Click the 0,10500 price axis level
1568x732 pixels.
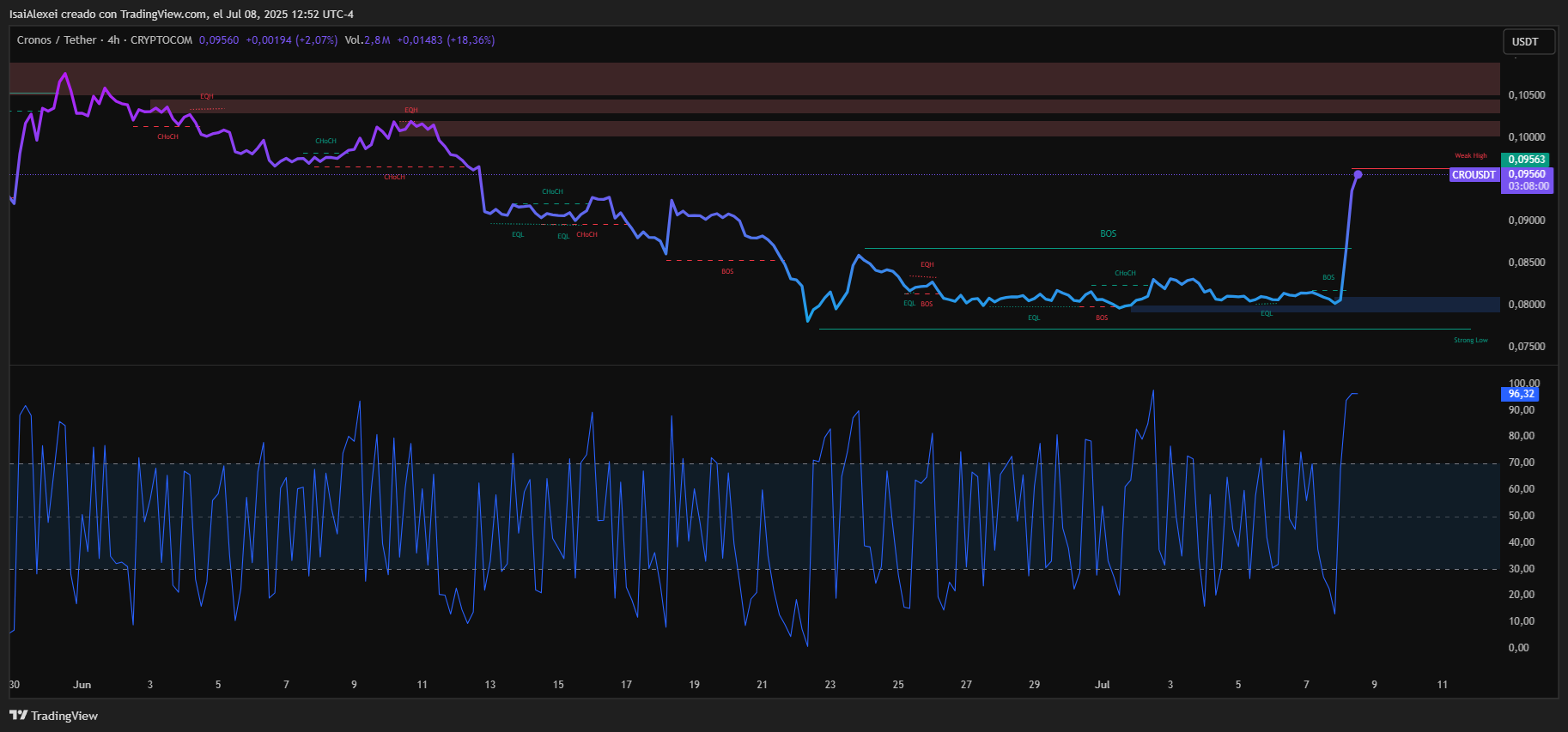1527,95
